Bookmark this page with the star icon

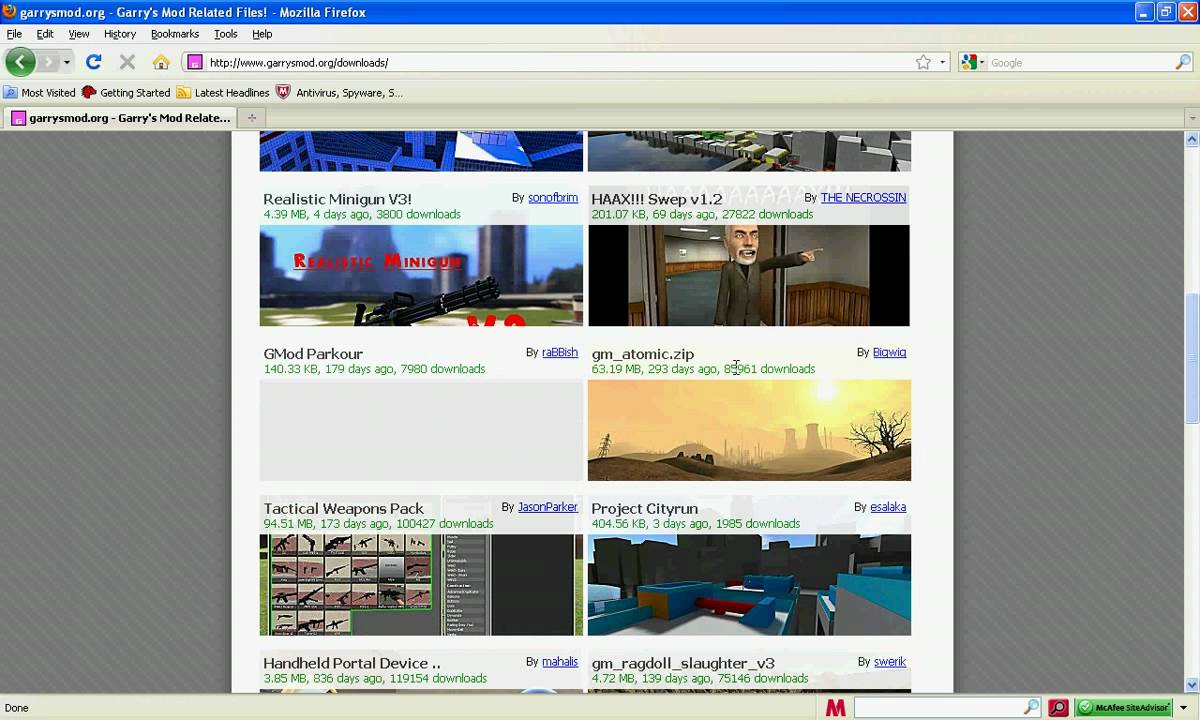pyautogui.click(x=923, y=62)
